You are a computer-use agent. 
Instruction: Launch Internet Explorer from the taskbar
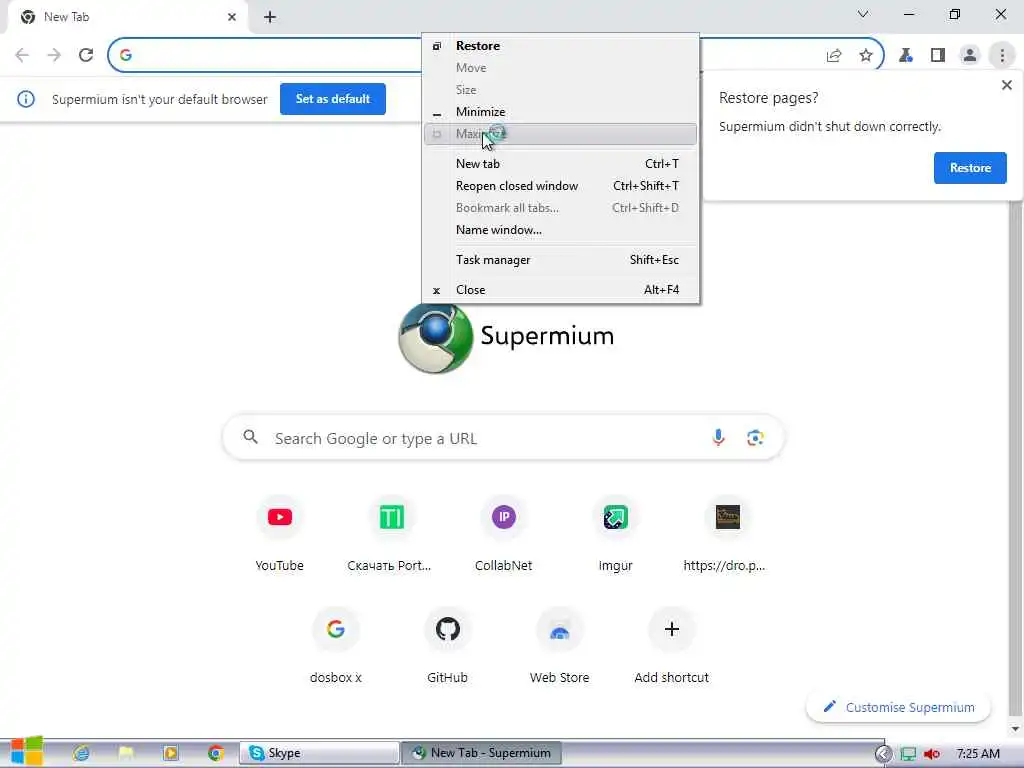81,753
